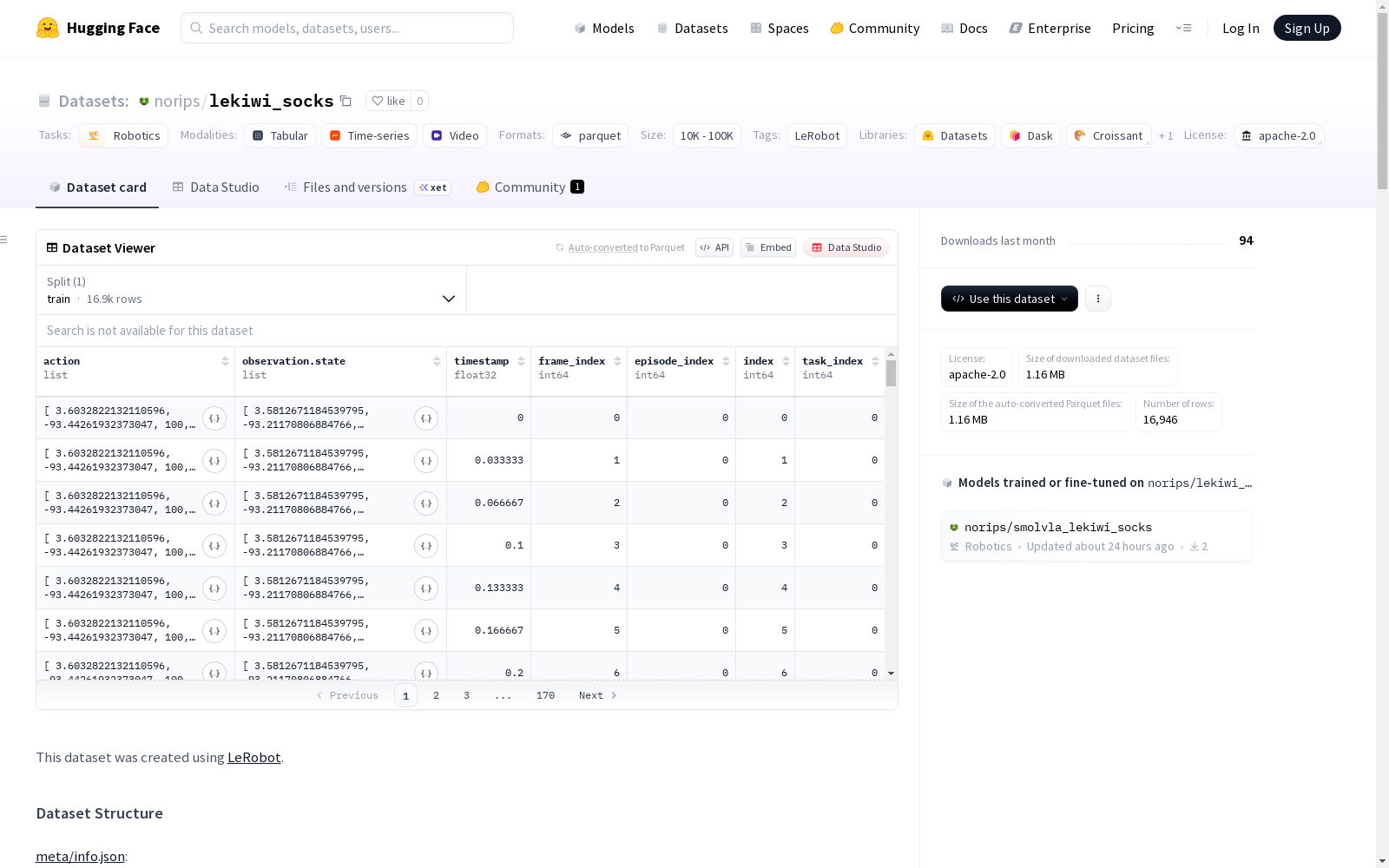
Task: Sort by the frame_index column
Action: click(x=617, y=361)
